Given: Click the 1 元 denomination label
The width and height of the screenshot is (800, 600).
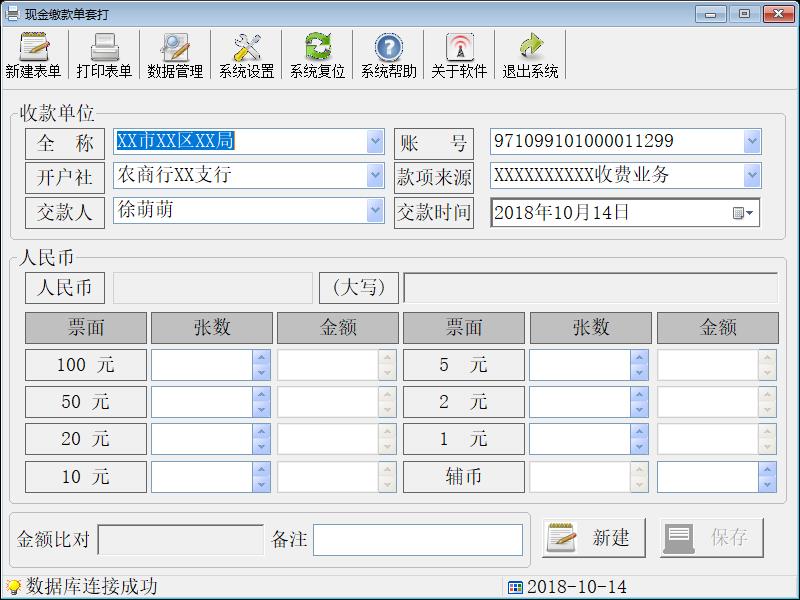Looking at the screenshot, I should pos(464,439).
